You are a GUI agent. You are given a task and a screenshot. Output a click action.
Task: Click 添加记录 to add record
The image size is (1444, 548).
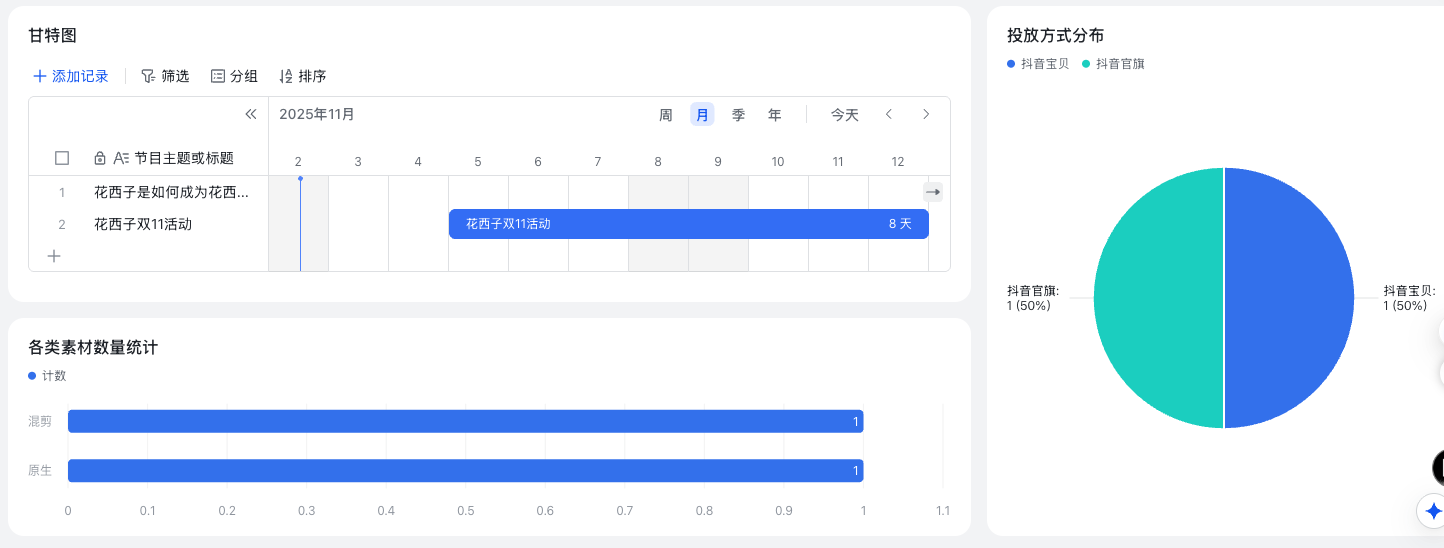(x=70, y=76)
